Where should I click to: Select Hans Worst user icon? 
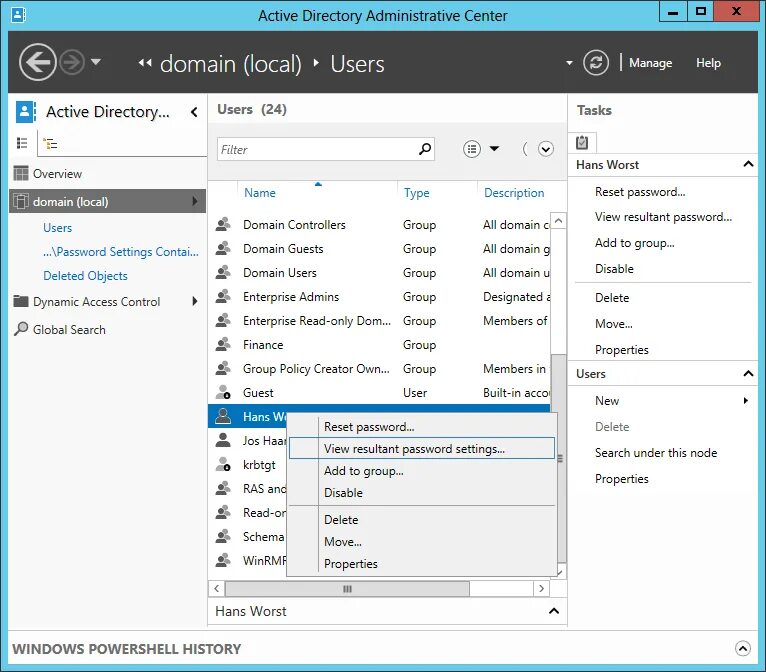pyautogui.click(x=223, y=416)
